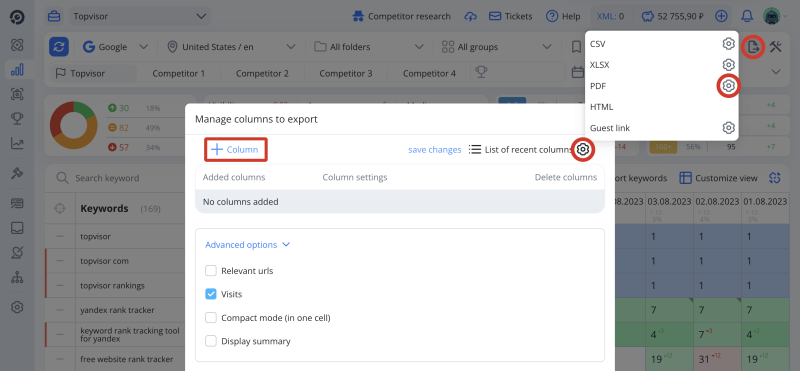
Task: Click the blue refresh rankings button
Action: (x=59, y=47)
